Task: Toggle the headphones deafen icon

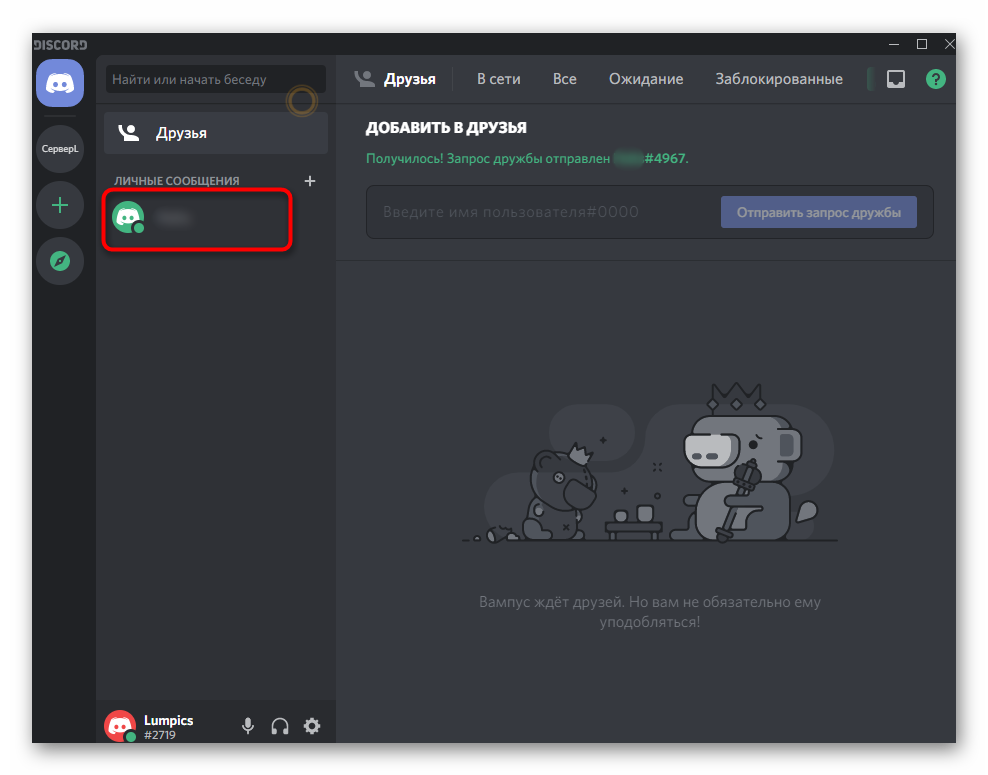Action: [x=280, y=726]
